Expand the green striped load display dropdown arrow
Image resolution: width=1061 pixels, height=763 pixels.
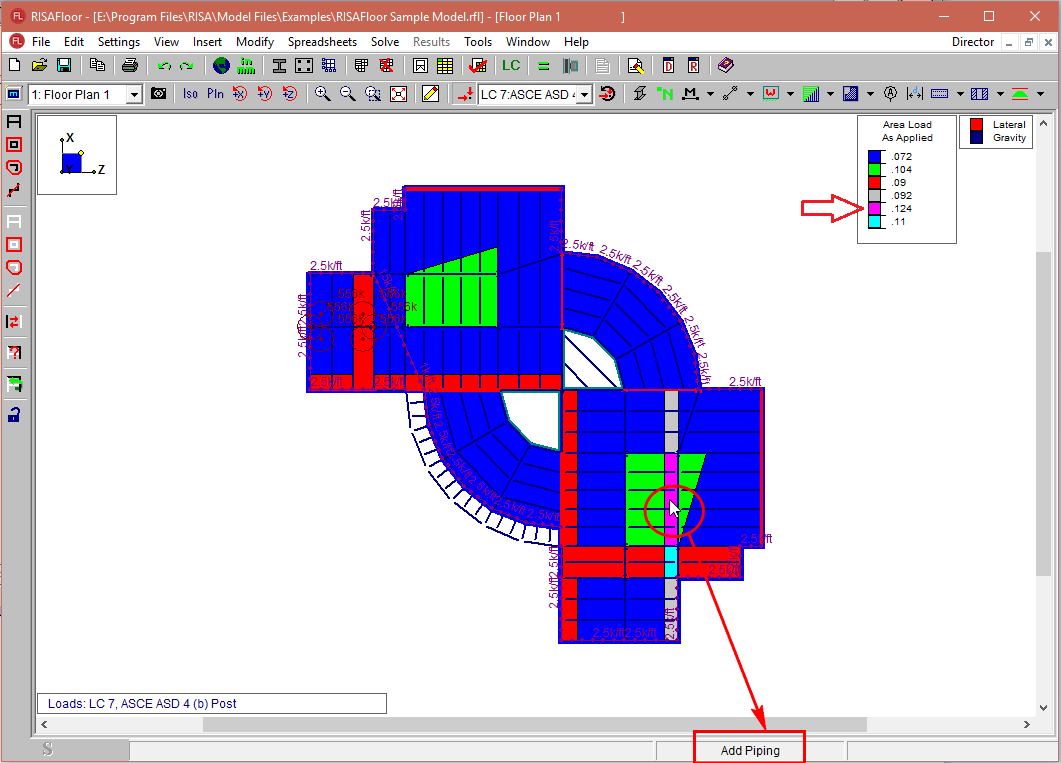829,94
